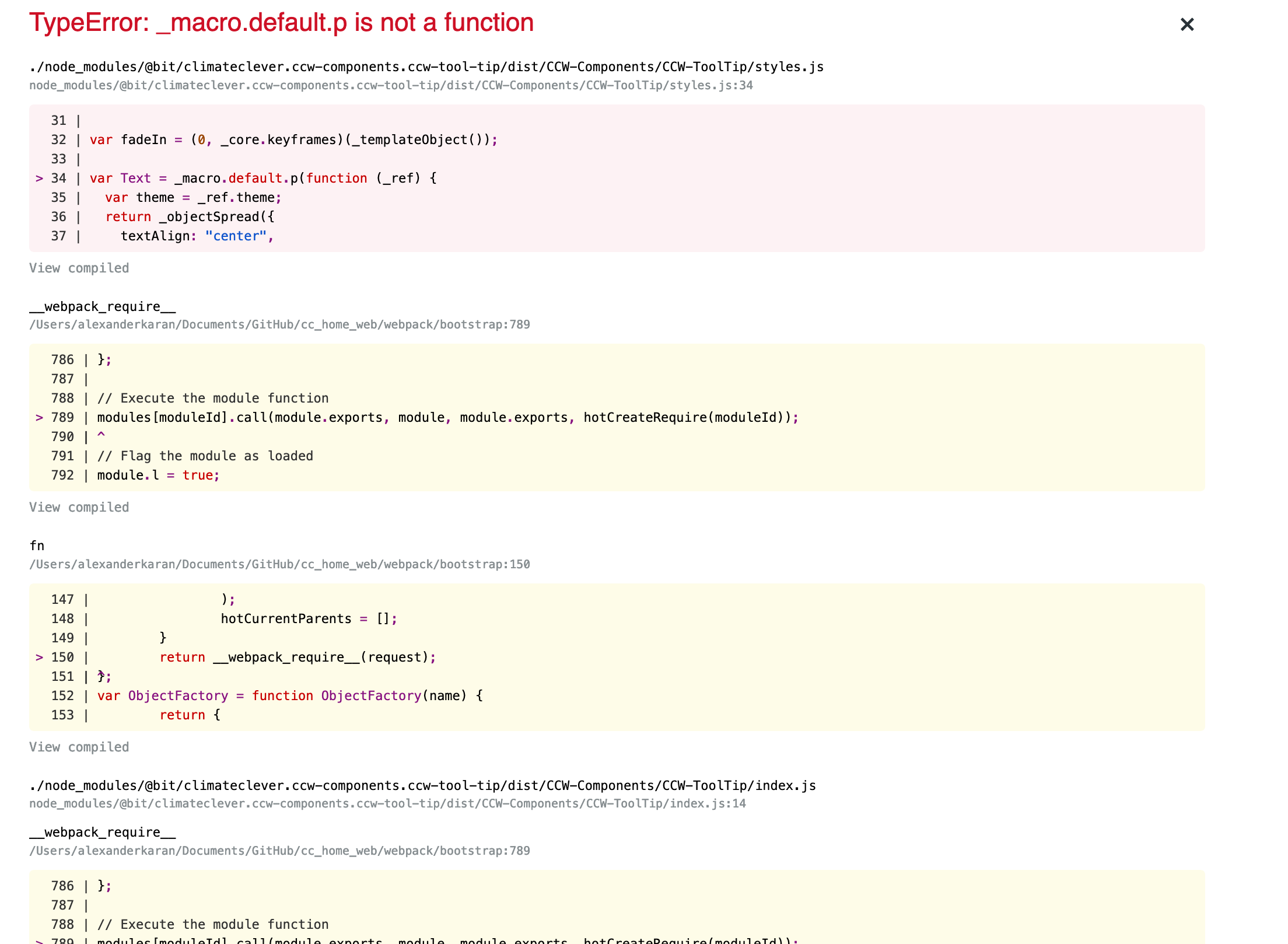This screenshot has width=1288, height=944.
Task: Open the first webpack/bootstrap:789 file link
Action: click(279, 324)
